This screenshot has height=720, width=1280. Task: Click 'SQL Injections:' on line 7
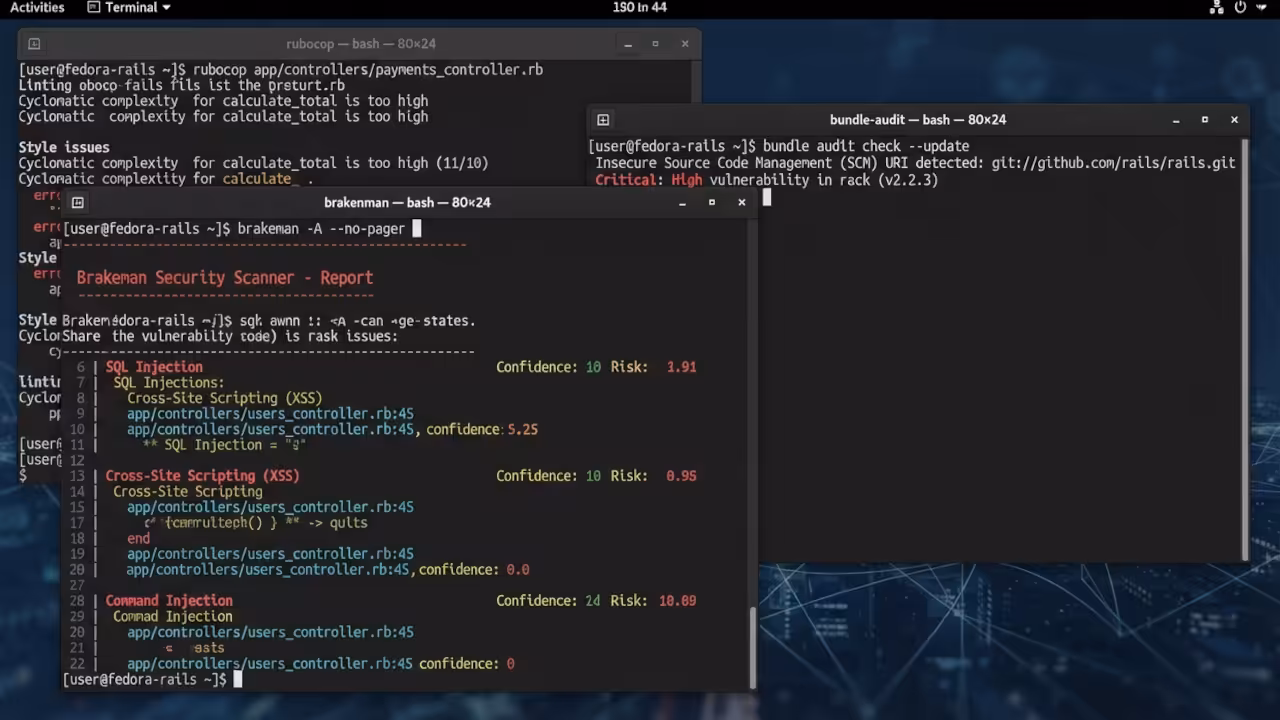(169, 383)
